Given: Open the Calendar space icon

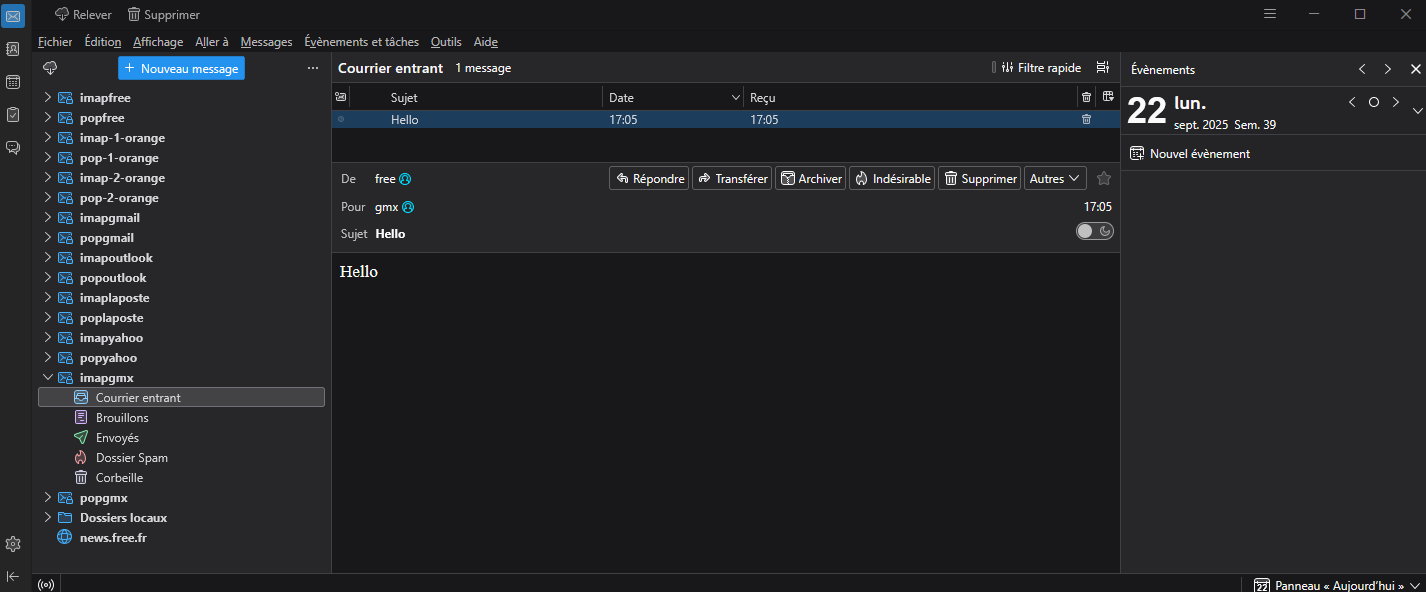Looking at the screenshot, I should [13, 82].
